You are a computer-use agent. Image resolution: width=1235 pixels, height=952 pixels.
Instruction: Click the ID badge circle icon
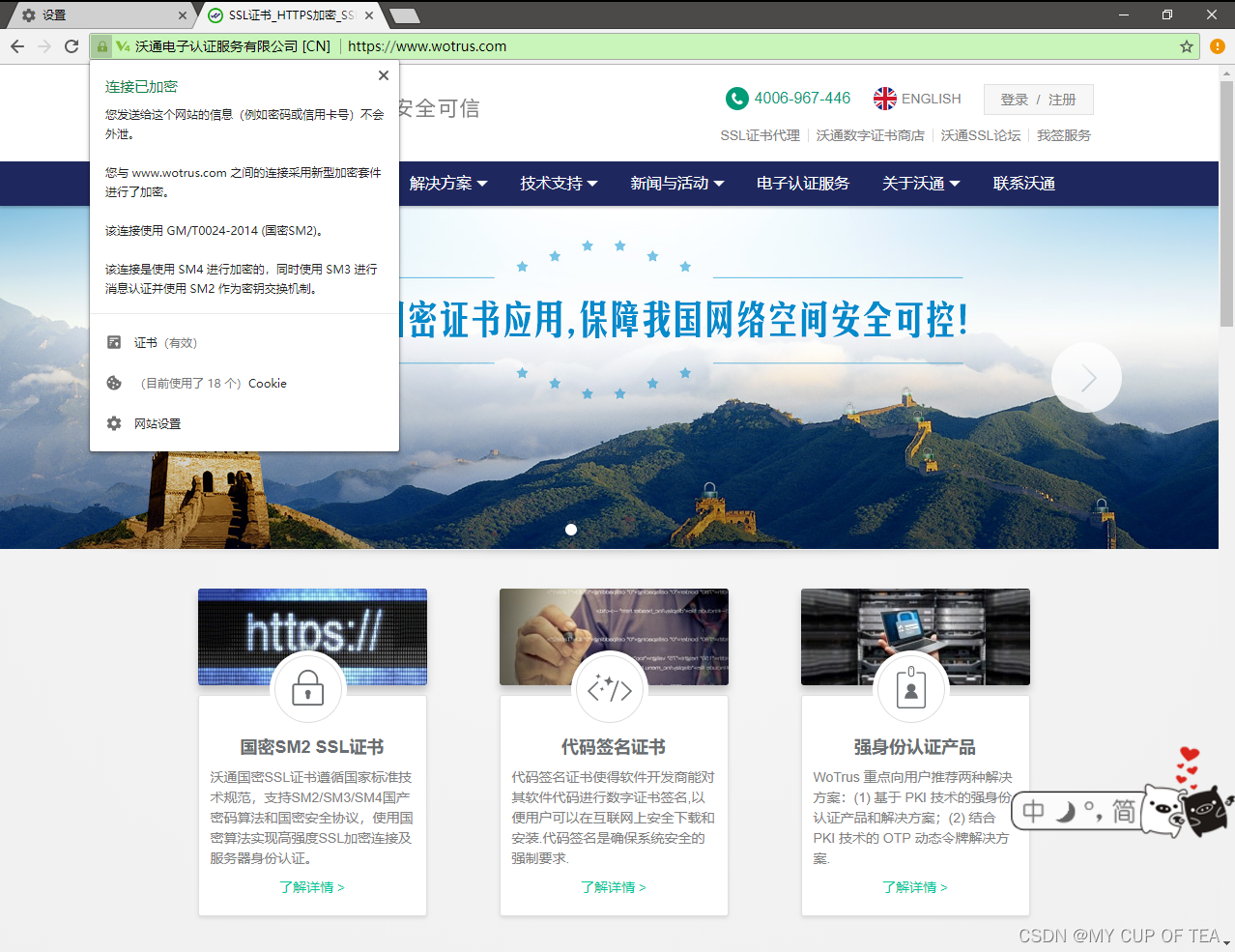tap(910, 688)
